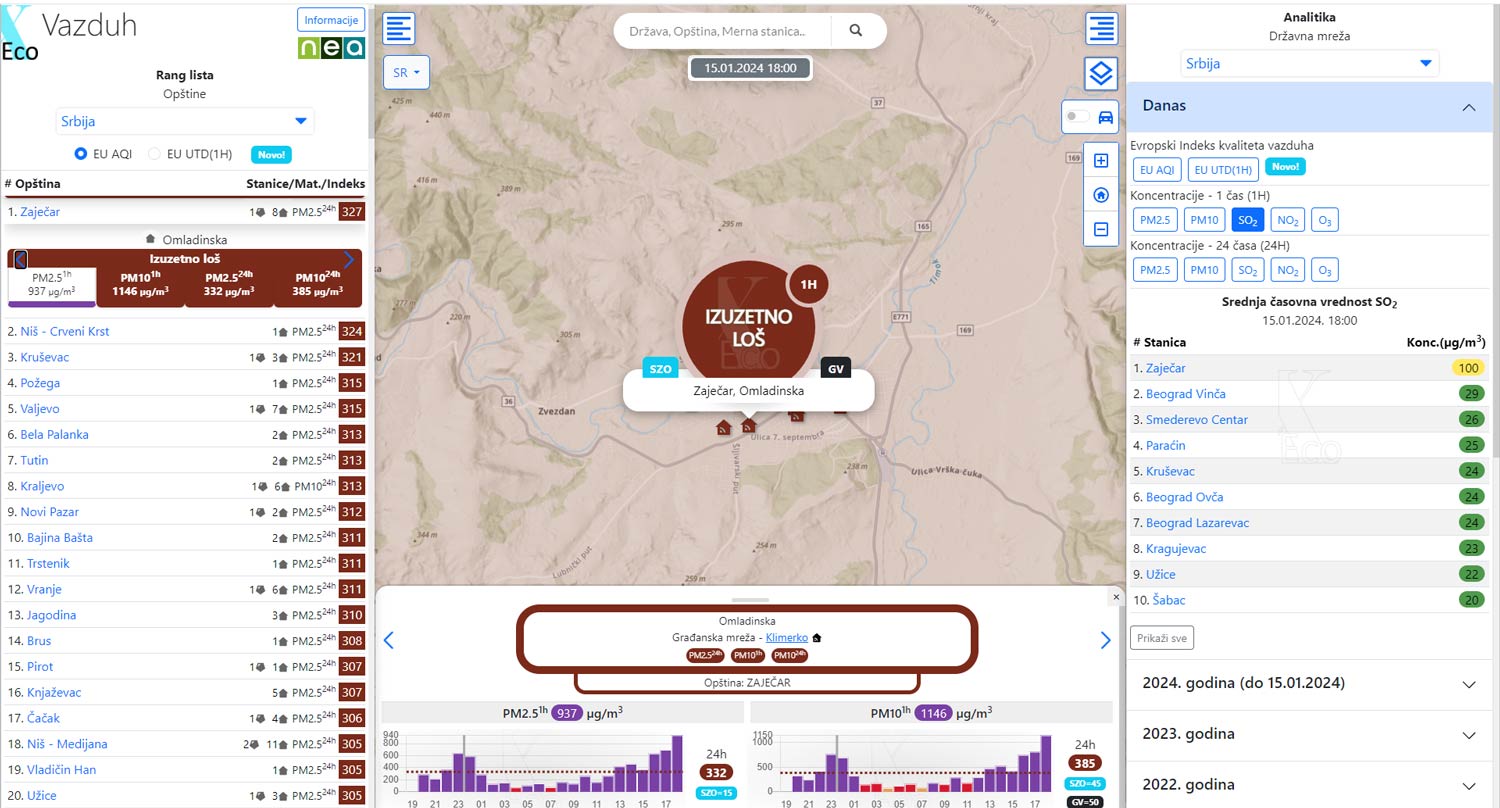The height and width of the screenshot is (808, 1500).
Task: Click the map home reset icon
Action: click(1101, 195)
